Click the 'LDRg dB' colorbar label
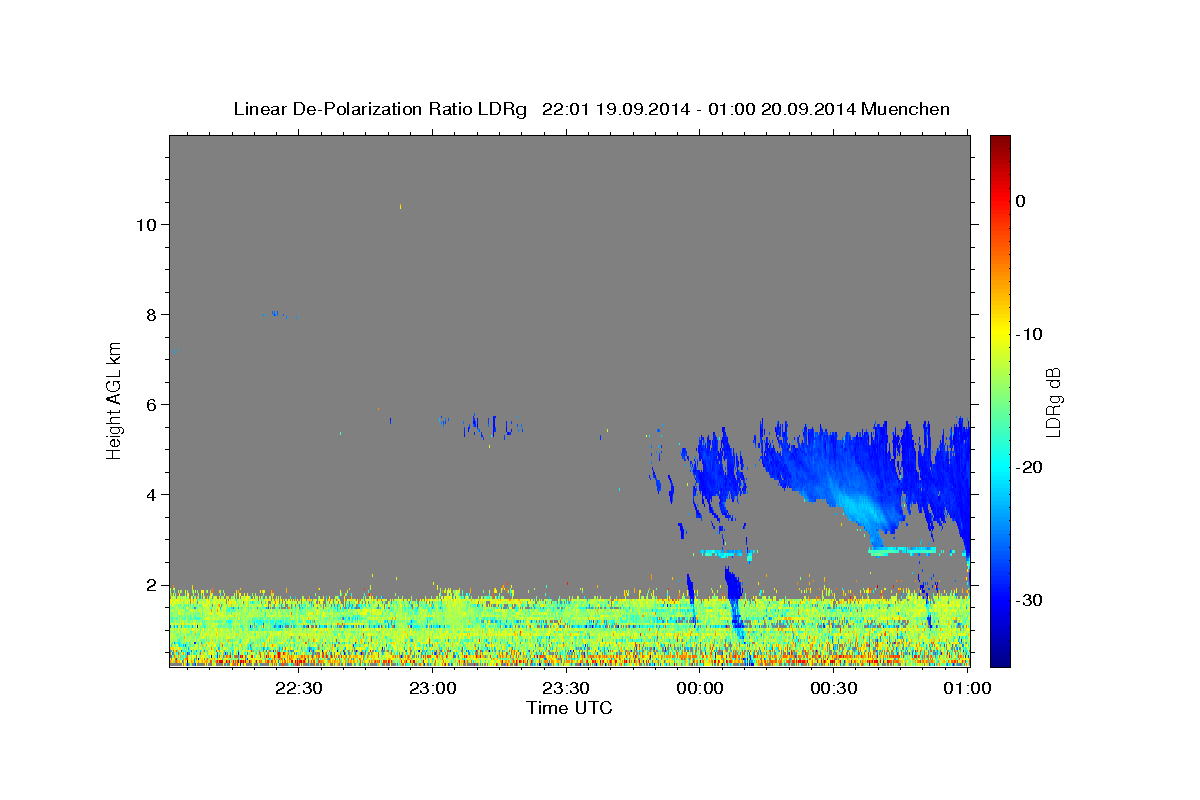This screenshot has width=1200, height=800. 1053,401
